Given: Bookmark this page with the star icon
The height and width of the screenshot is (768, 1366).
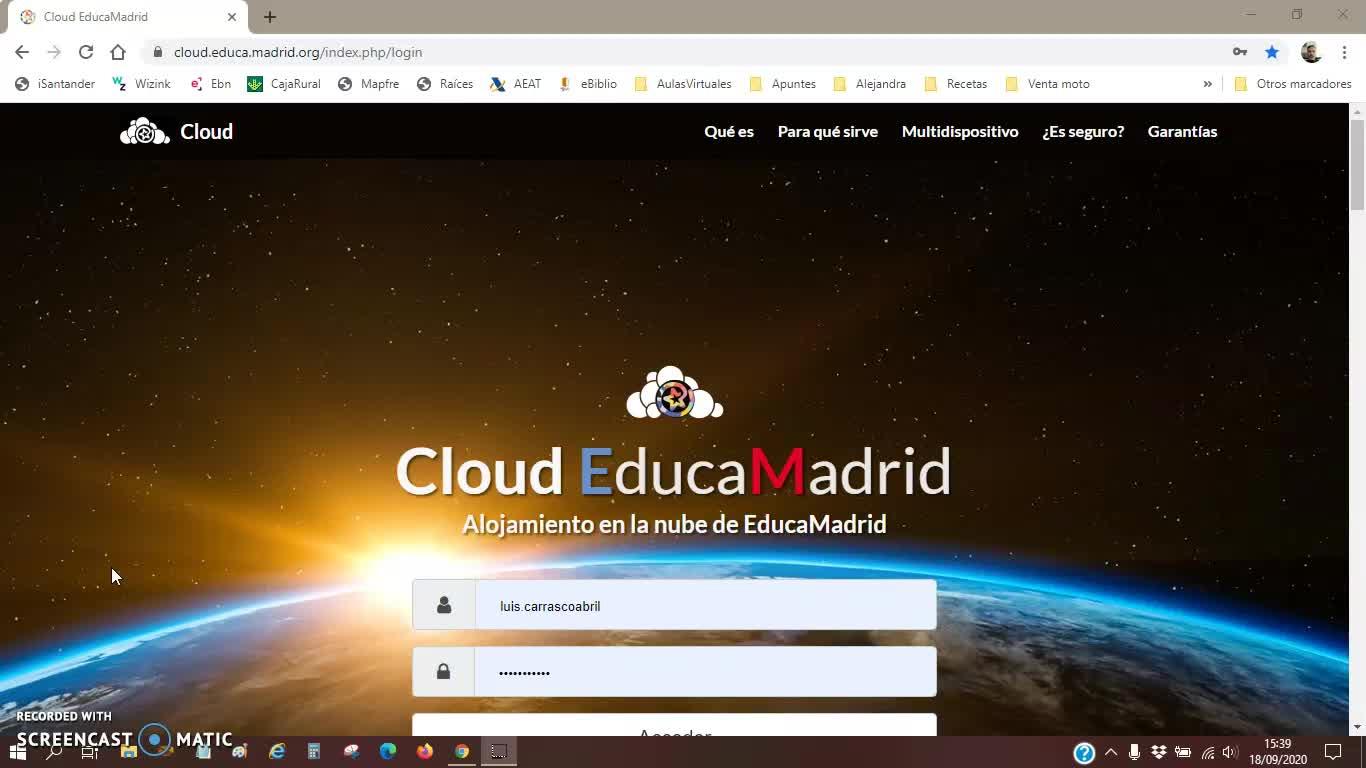Looking at the screenshot, I should click(1272, 52).
